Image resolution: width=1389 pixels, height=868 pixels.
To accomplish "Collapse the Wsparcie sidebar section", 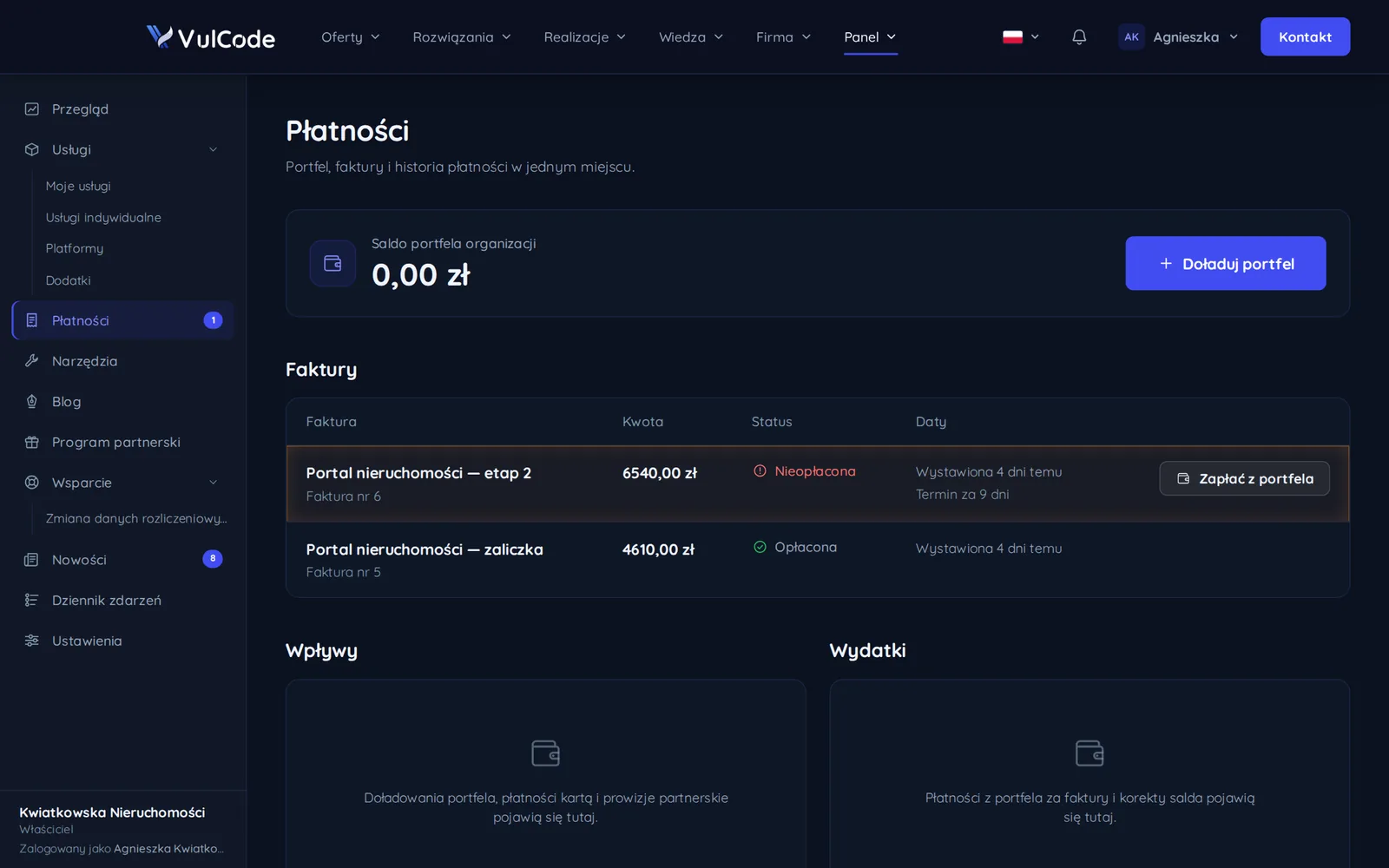I will [x=213, y=483].
